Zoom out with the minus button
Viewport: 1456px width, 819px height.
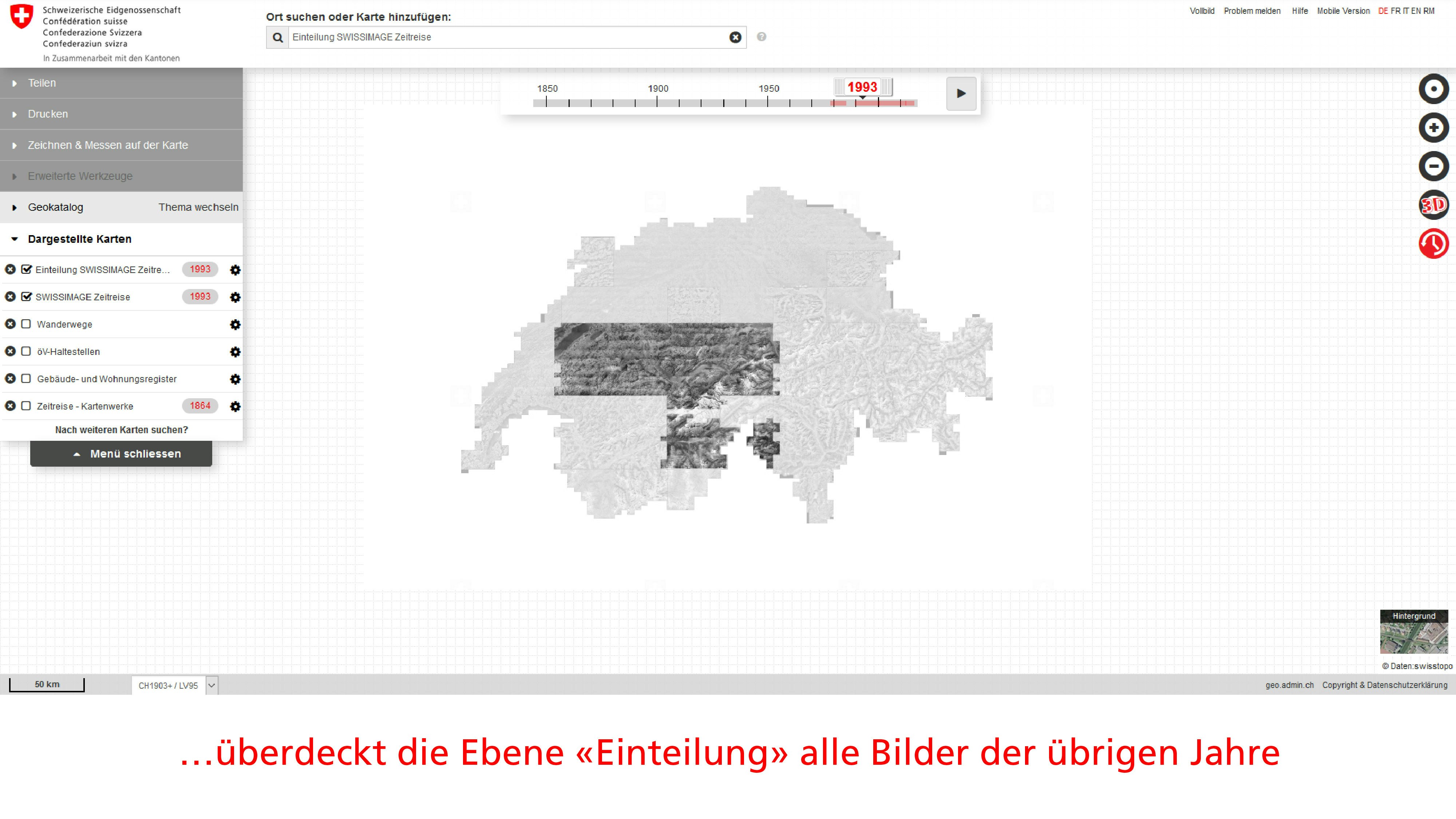(1433, 166)
